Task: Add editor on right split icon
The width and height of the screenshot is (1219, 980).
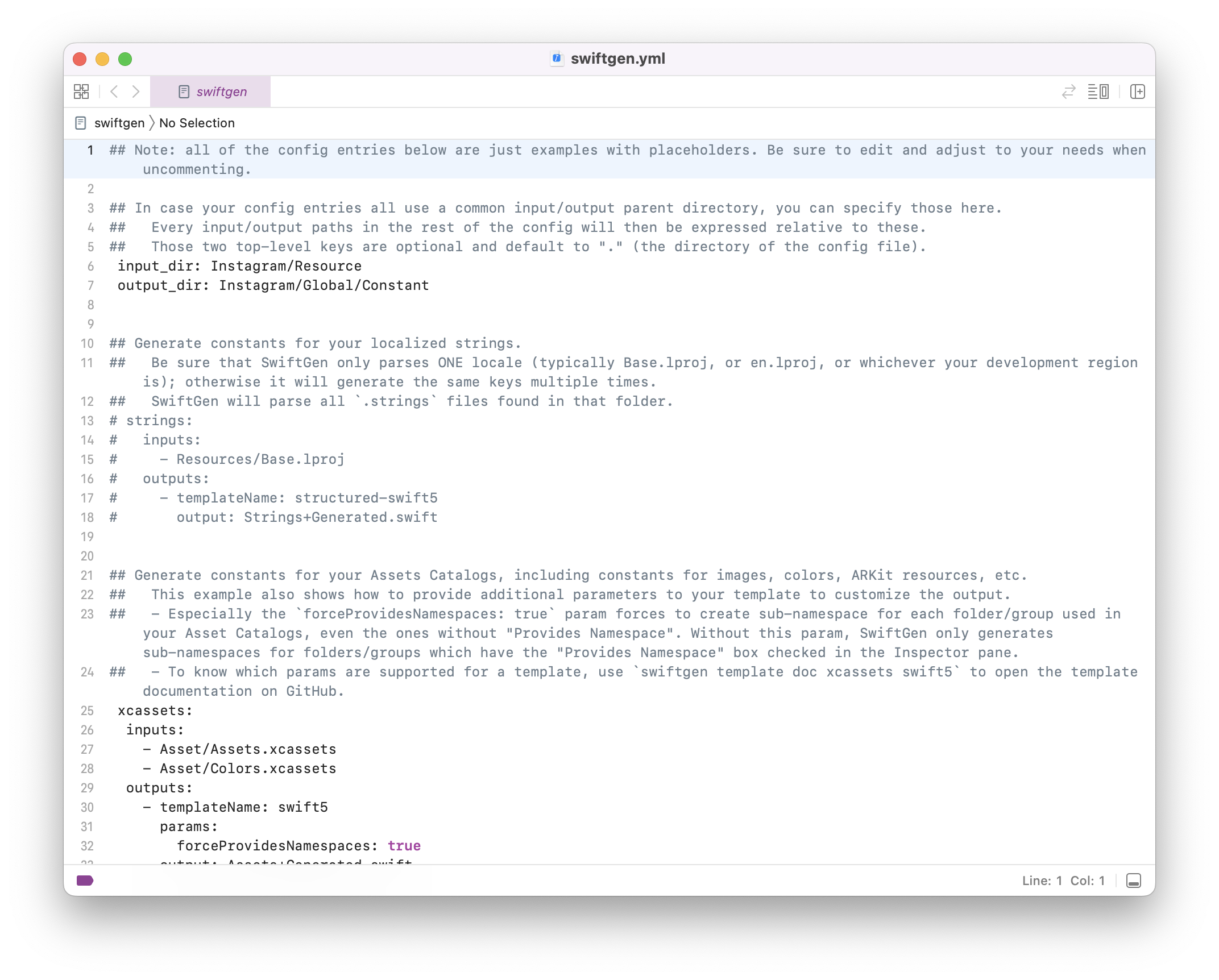Action: point(1138,92)
